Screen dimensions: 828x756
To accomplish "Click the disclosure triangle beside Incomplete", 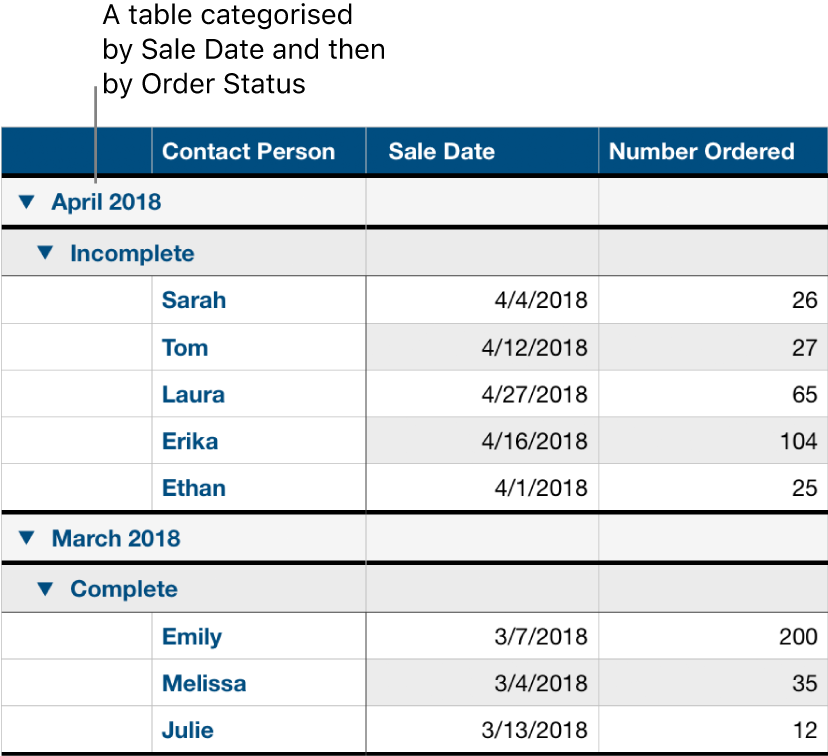I will 45,253.
